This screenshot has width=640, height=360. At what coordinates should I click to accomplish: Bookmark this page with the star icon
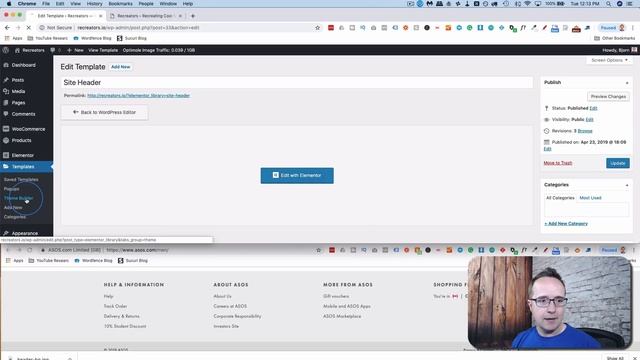click(x=318, y=28)
